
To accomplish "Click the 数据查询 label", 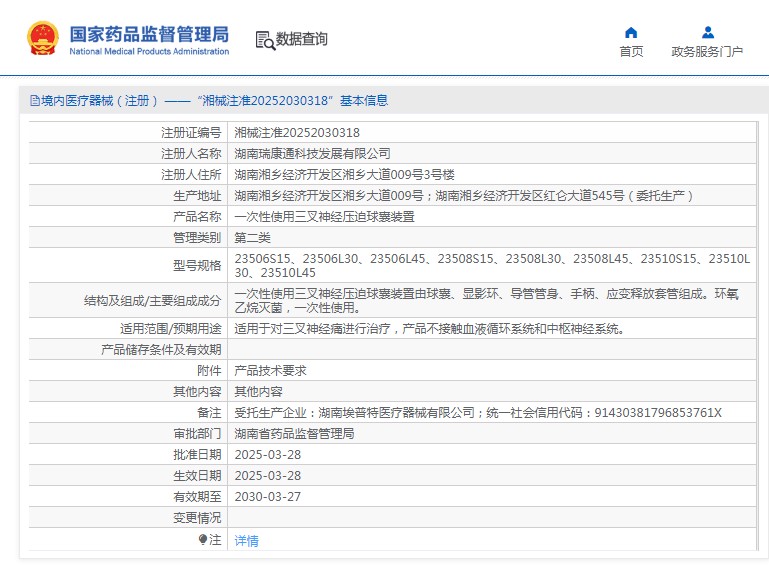I will click(x=301, y=39).
